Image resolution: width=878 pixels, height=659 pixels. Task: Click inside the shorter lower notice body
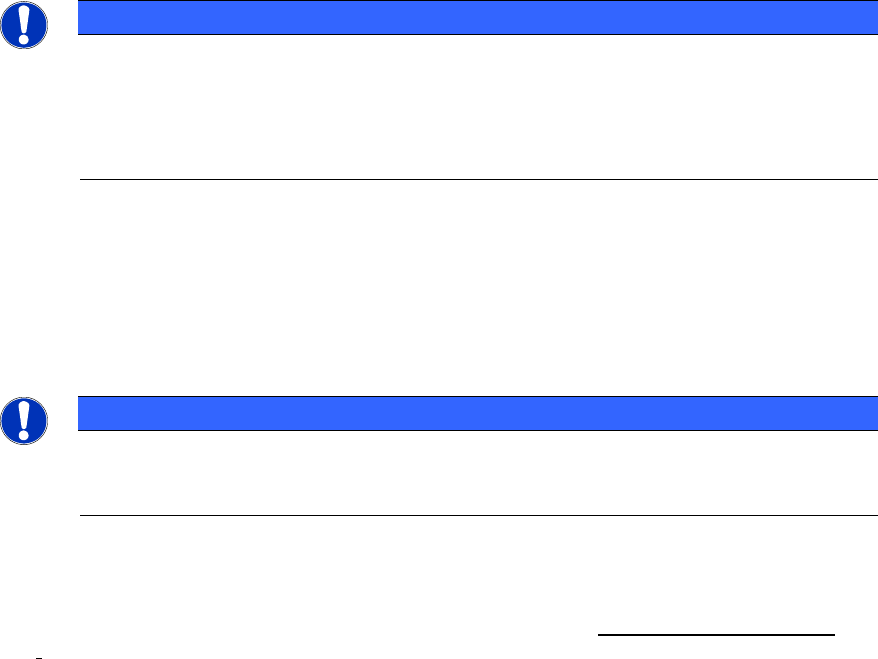471,473
